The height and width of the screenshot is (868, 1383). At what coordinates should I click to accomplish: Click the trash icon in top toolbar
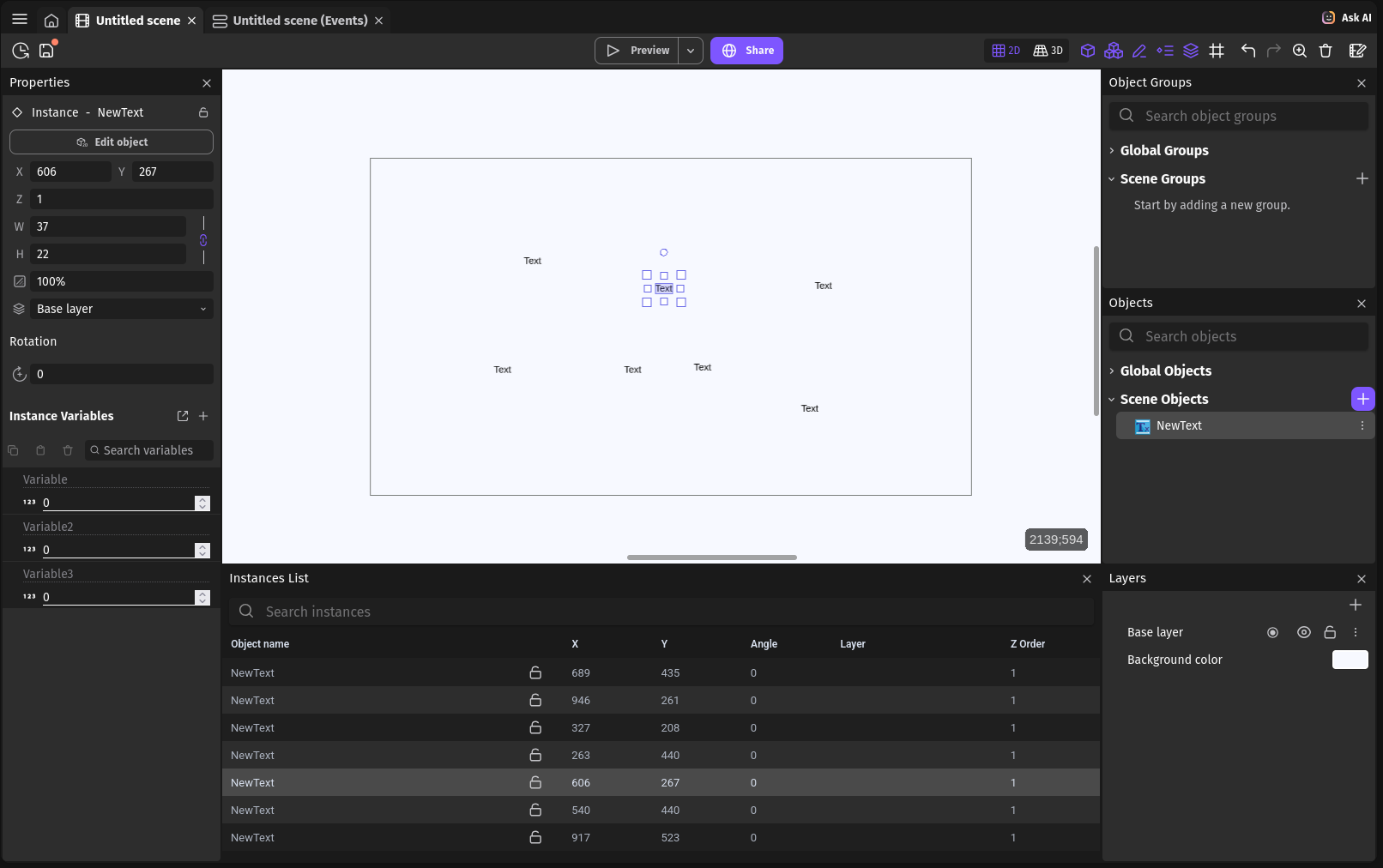[1326, 51]
